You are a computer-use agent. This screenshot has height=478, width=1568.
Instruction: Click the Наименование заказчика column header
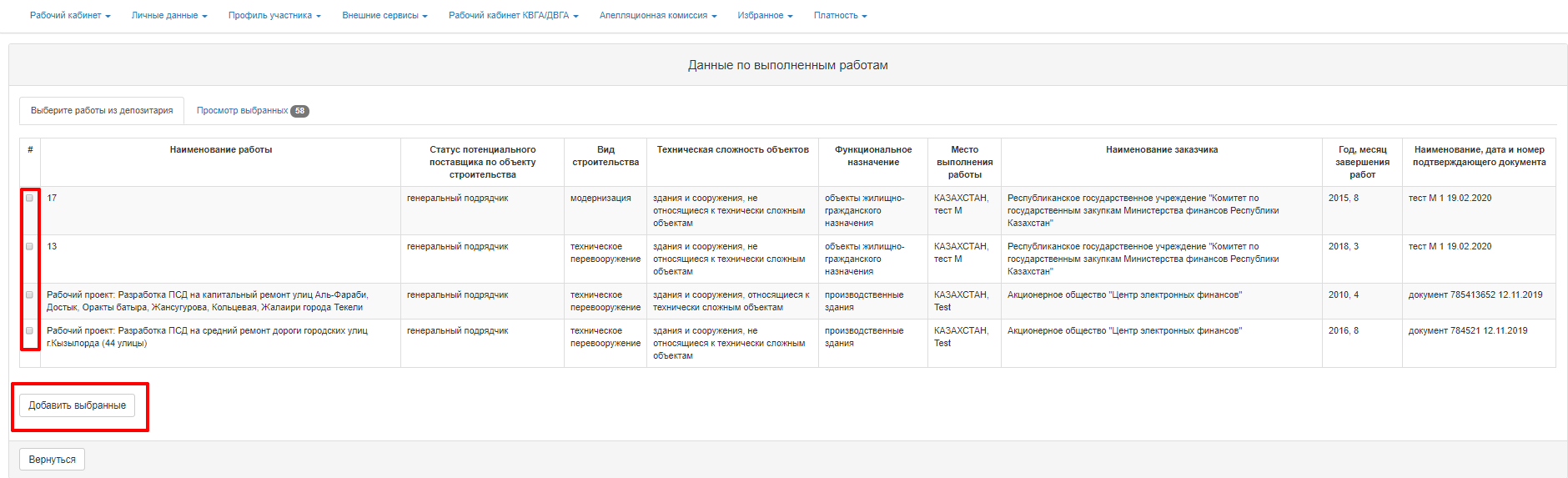point(1161,150)
